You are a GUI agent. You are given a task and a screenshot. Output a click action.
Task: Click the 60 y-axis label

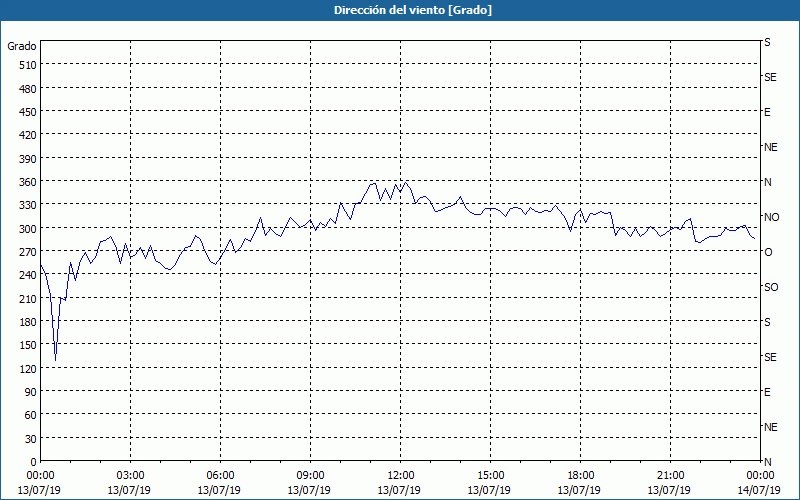pos(31,415)
